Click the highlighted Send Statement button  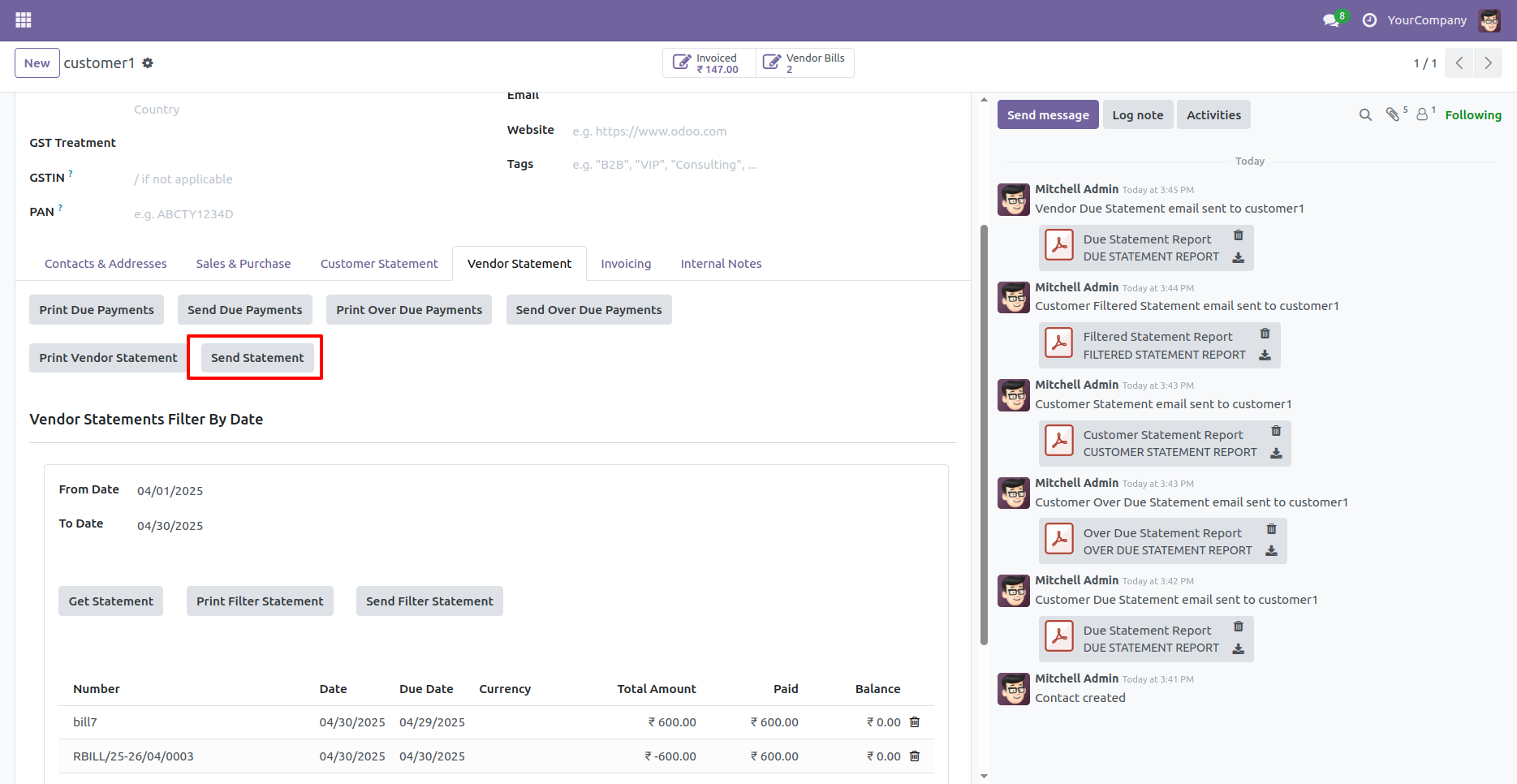[x=256, y=357]
